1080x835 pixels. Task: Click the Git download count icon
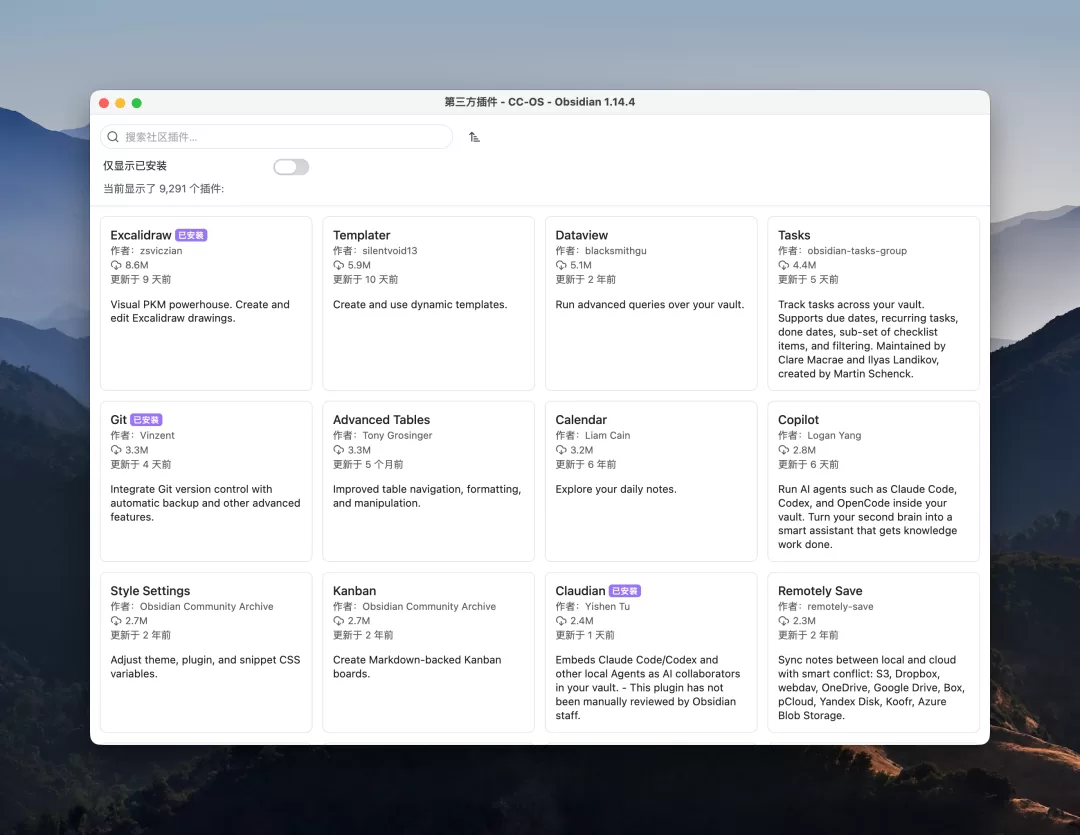tap(116, 450)
